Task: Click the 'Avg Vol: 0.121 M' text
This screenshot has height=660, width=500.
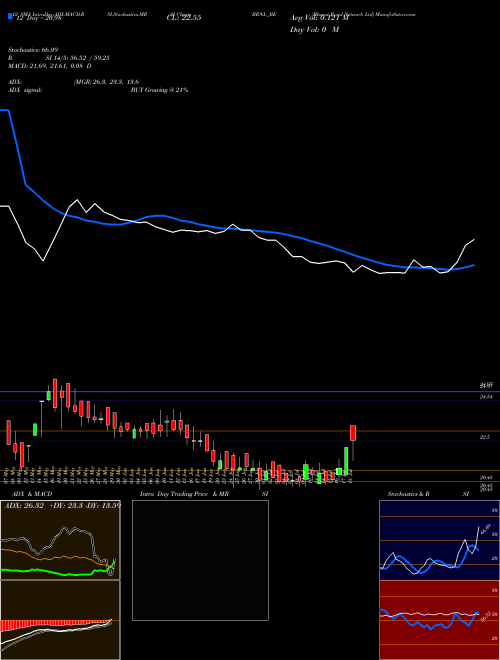Action: [x=319, y=18]
